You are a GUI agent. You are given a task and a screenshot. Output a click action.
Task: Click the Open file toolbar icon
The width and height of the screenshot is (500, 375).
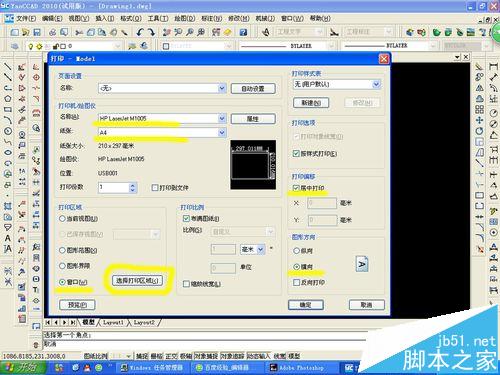tap(25, 32)
